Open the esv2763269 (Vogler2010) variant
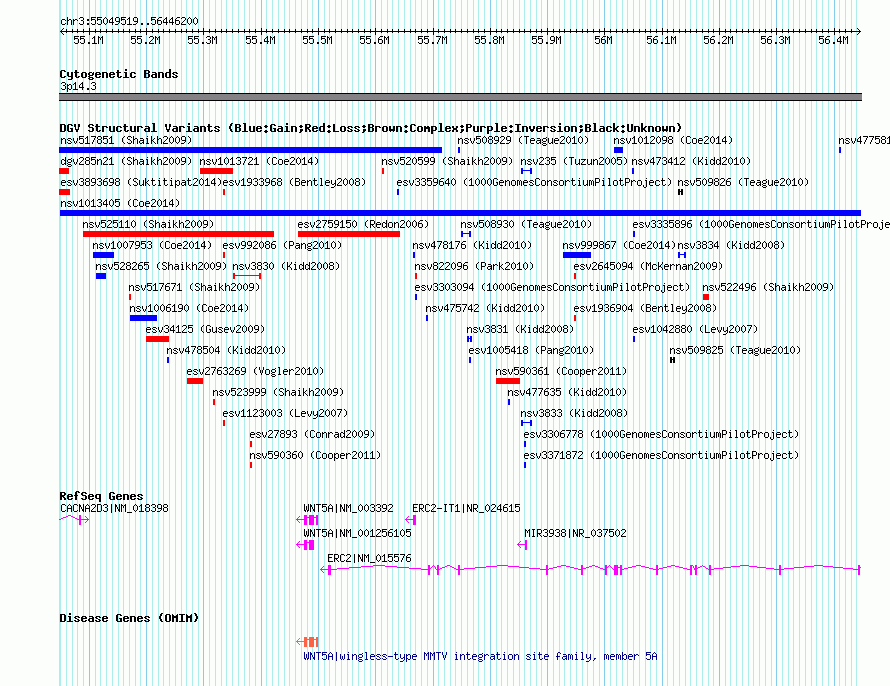The width and height of the screenshot is (890, 686). [255, 371]
